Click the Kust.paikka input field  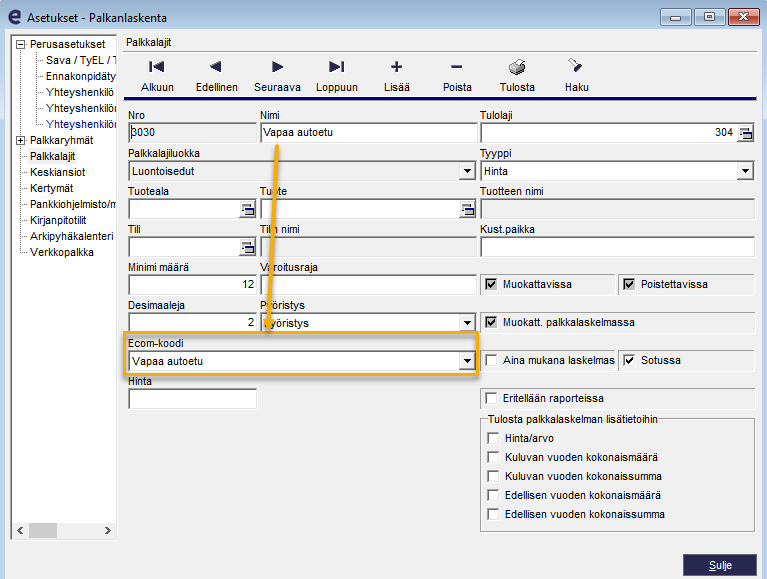617,247
